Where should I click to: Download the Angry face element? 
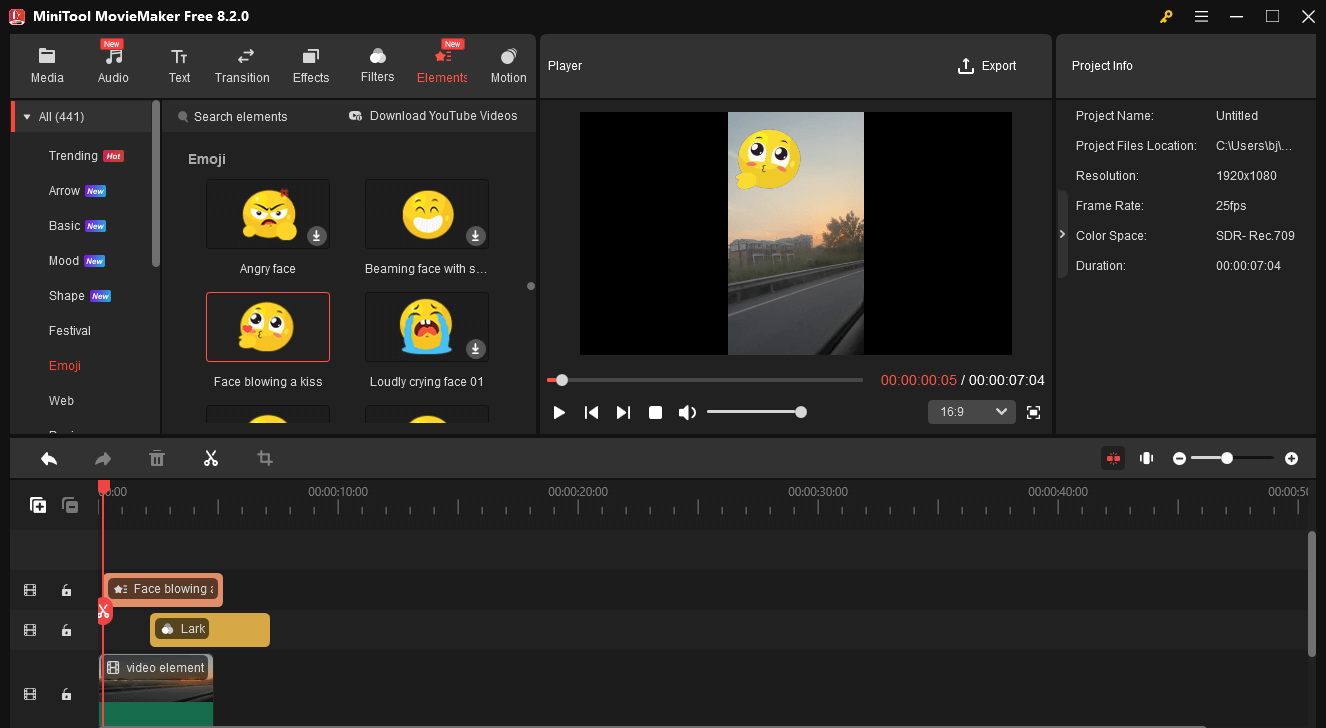click(316, 236)
